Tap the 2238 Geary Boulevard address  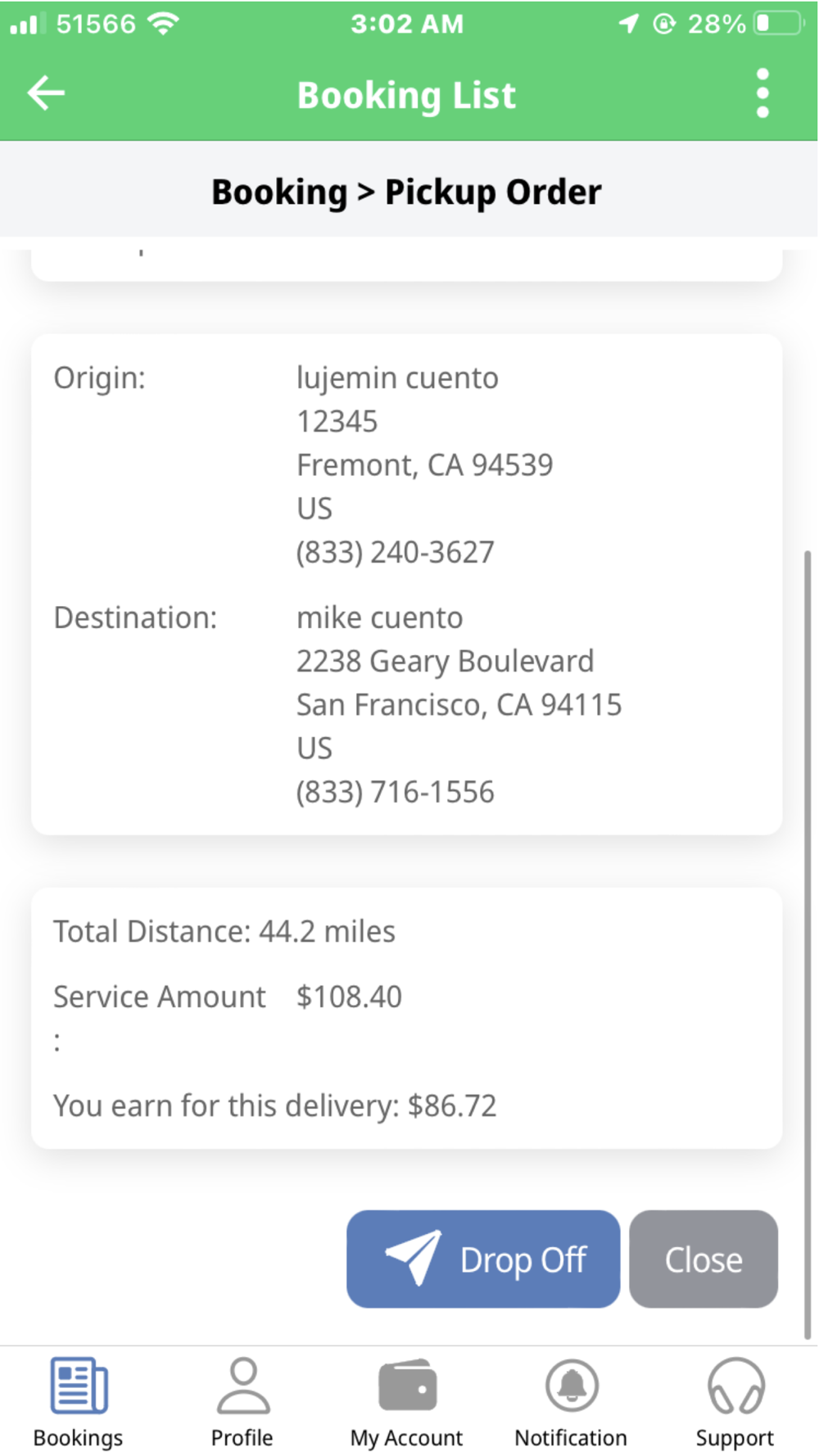pyautogui.click(x=445, y=661)
